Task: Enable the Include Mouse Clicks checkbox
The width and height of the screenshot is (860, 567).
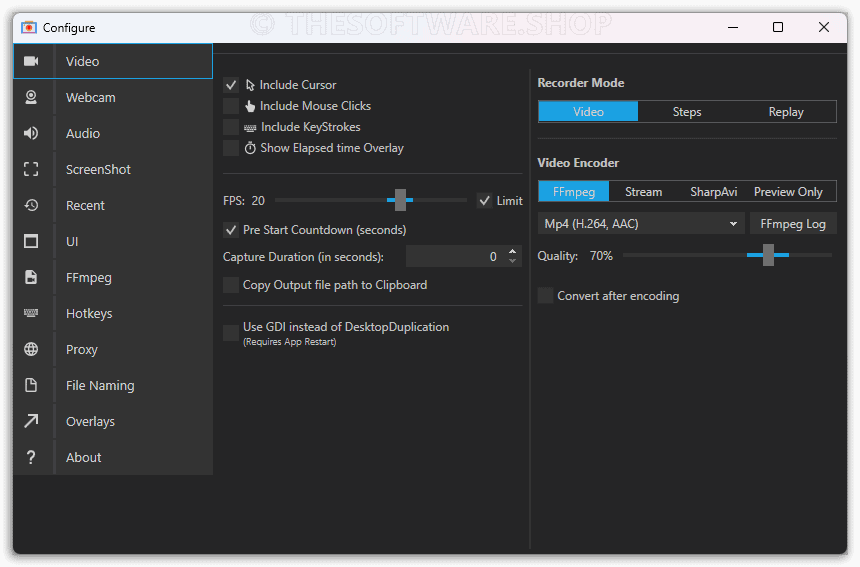Action: [231, 106]
